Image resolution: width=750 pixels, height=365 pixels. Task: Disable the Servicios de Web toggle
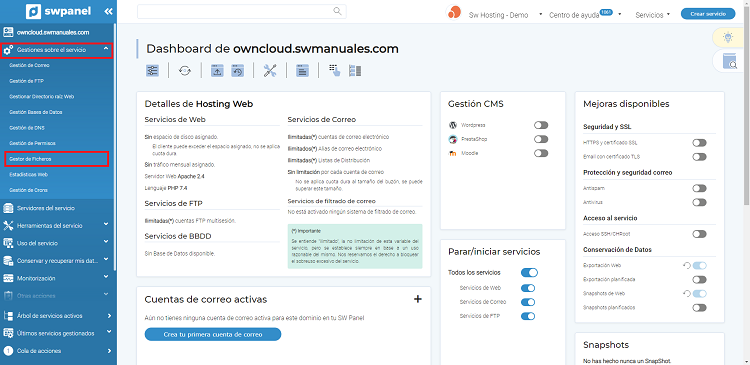(x=528, y=288)
